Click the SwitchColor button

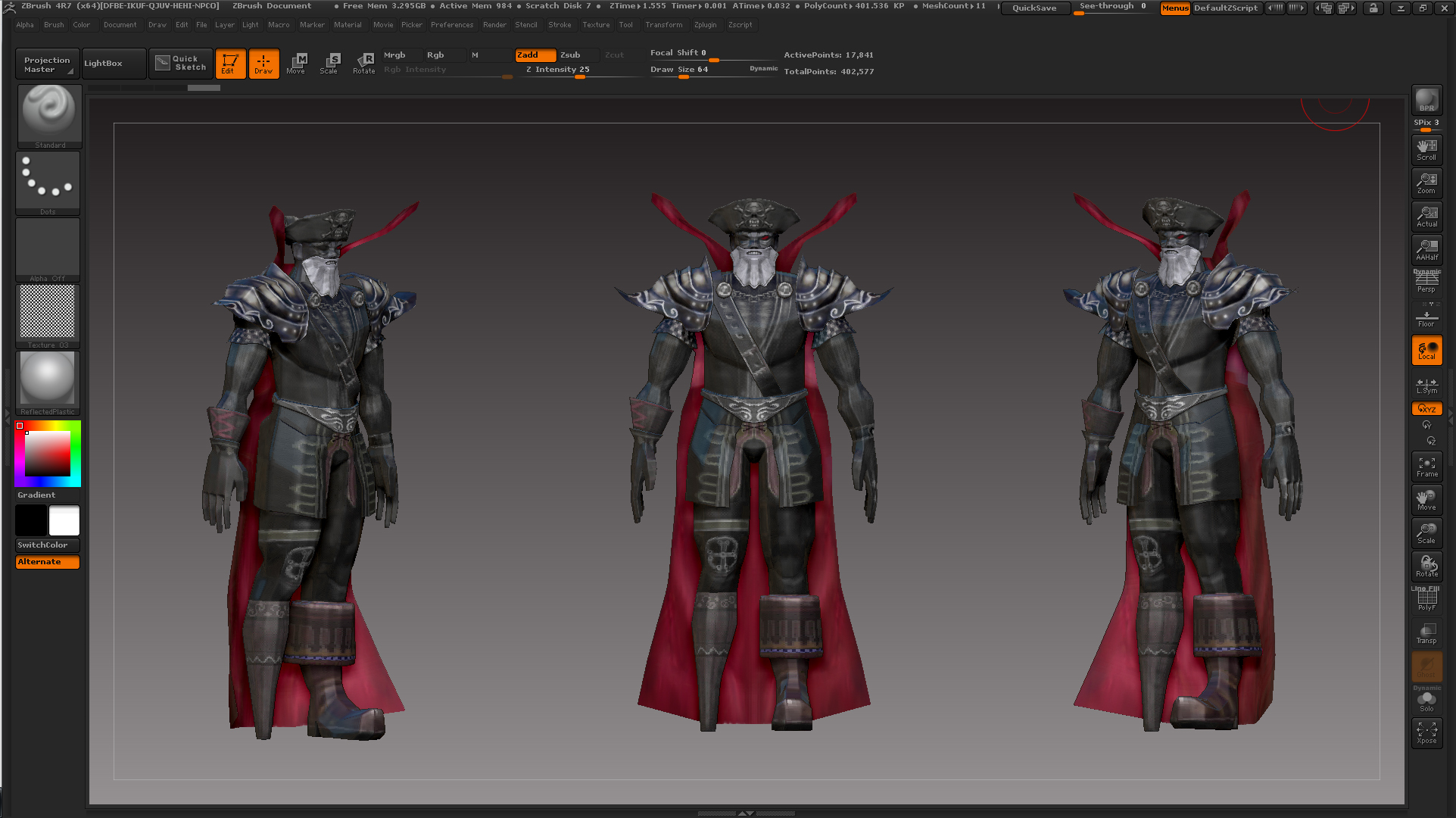point(47,545)
